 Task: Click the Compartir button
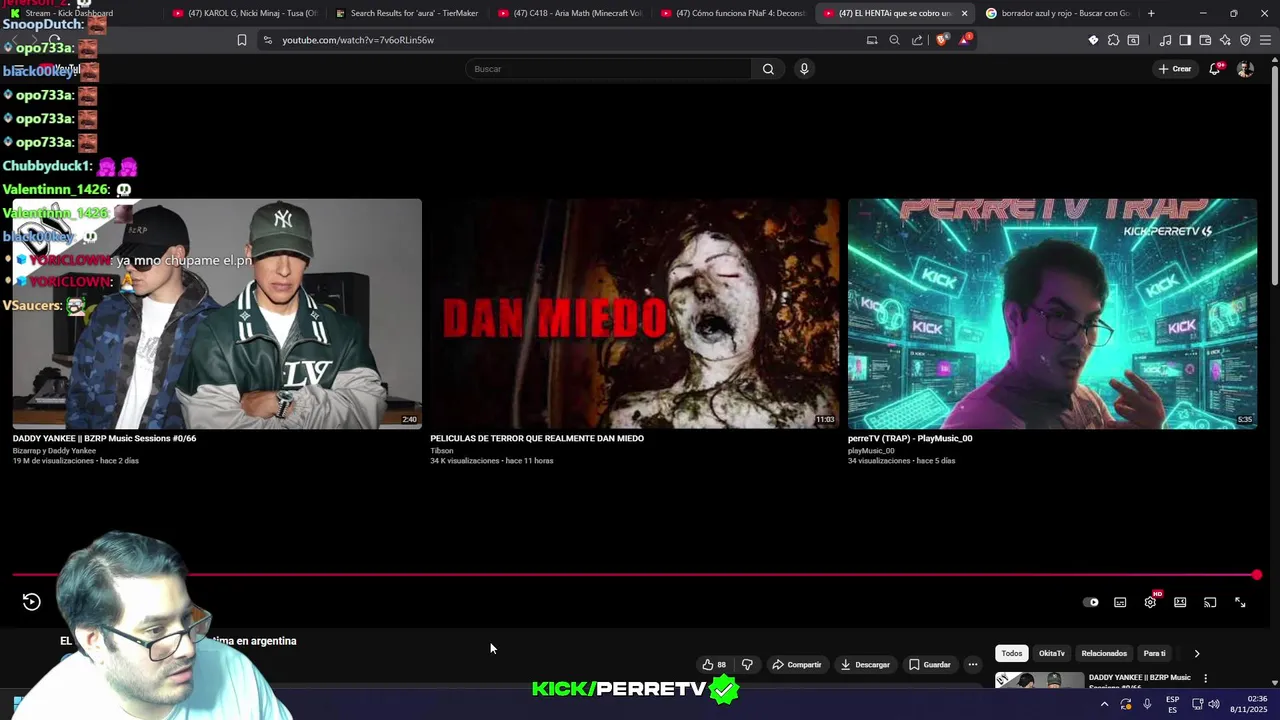(x=796, y=665)
